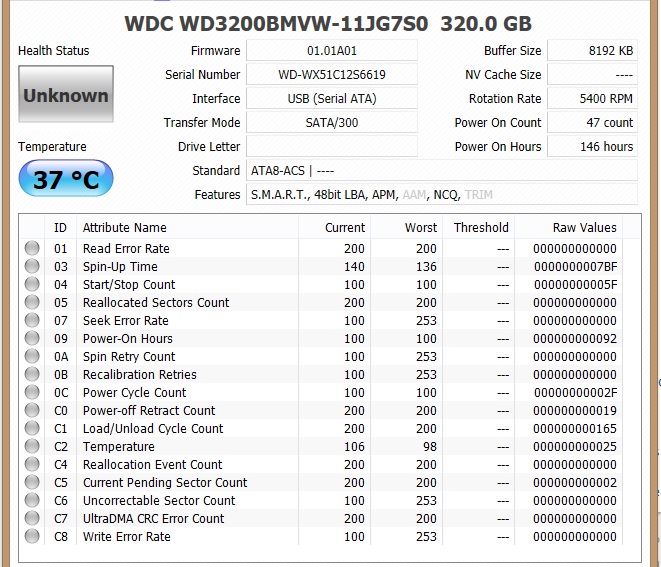
Task: Click status circle for Power-off Retract Count
Action: click(x=32, y=410)
